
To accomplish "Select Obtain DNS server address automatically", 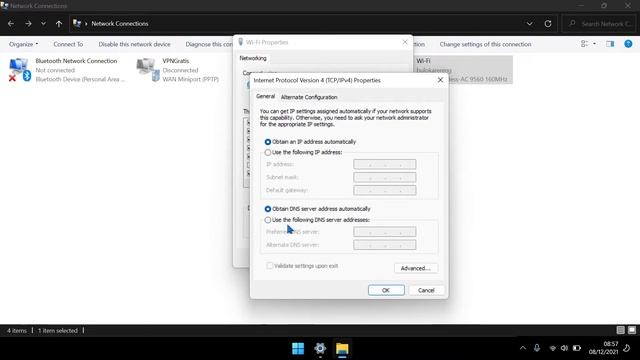I will pyautogui.click(x=268, y=209).
